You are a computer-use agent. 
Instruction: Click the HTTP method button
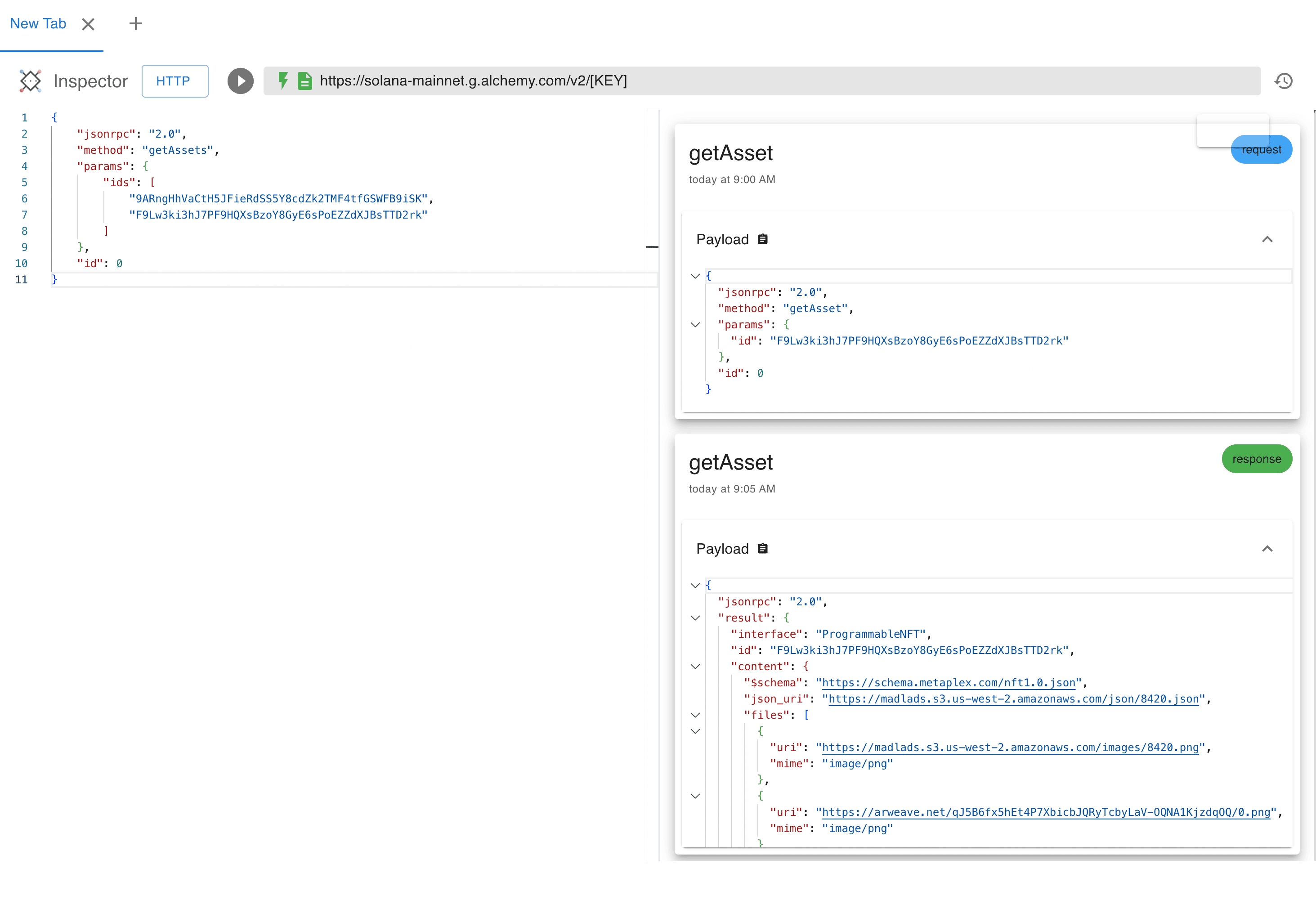pos(175,81)
